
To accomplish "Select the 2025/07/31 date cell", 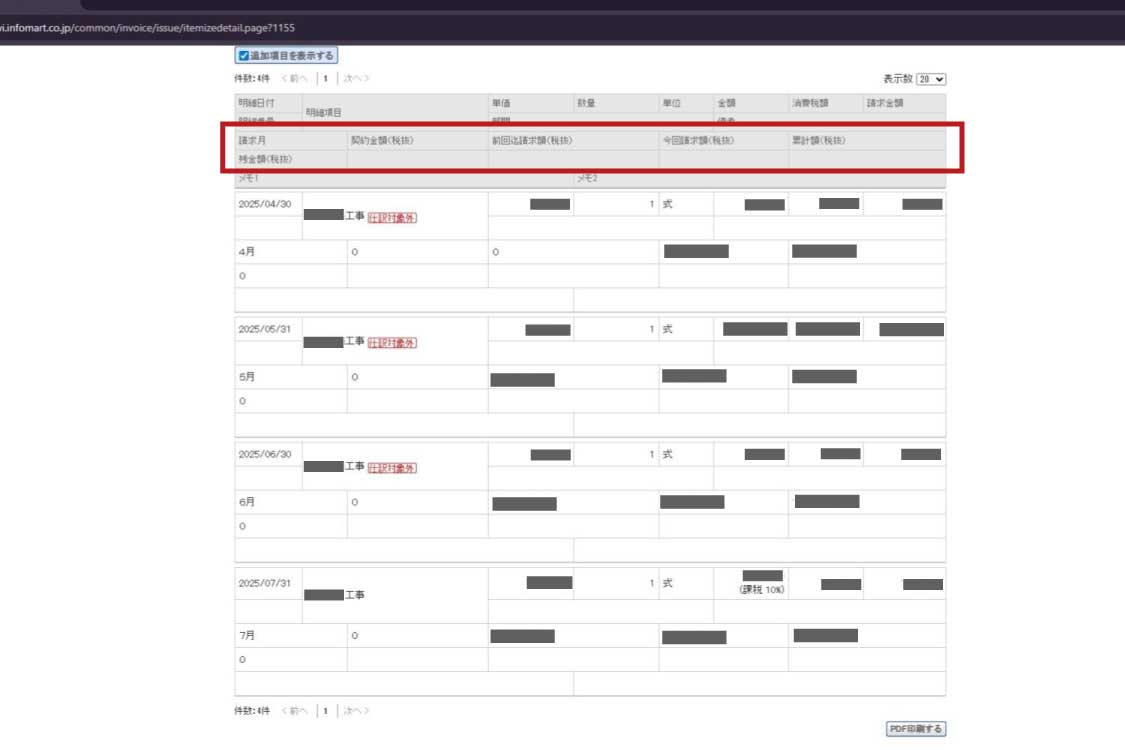I will coord(265,583).
